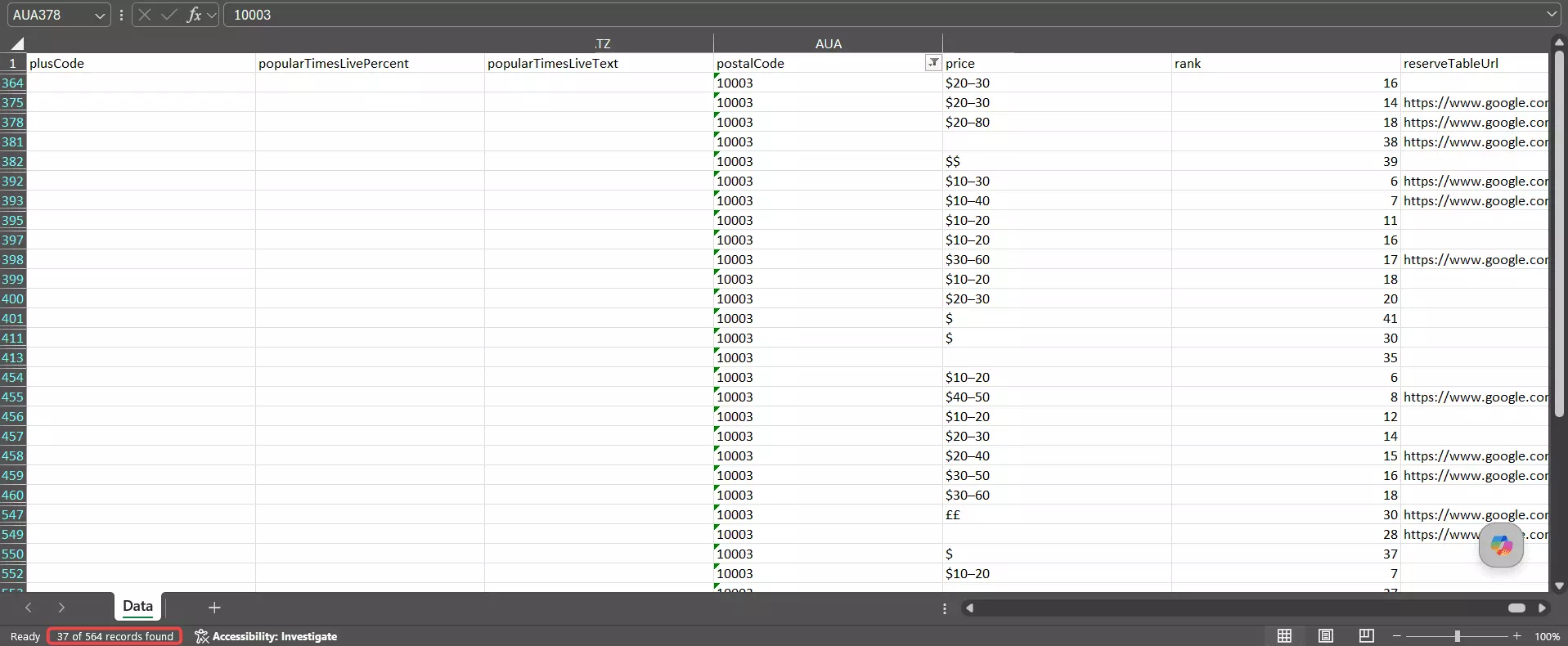Click the sheet tab bar options dots
Screen dimensions: 1568x646
(945, 608)
